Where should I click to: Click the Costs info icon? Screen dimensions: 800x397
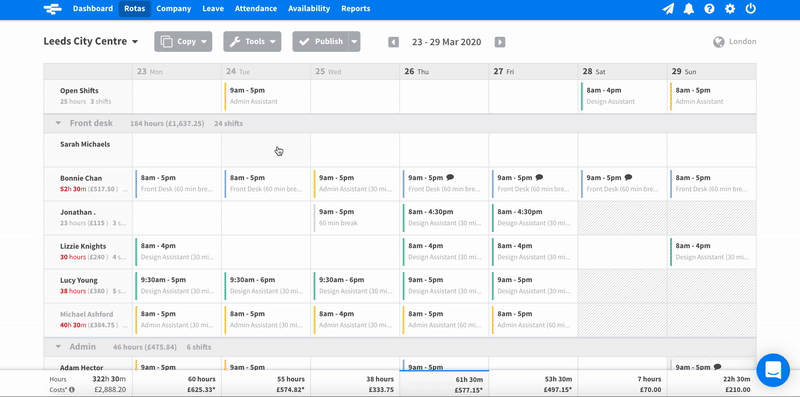click(71, 389)
